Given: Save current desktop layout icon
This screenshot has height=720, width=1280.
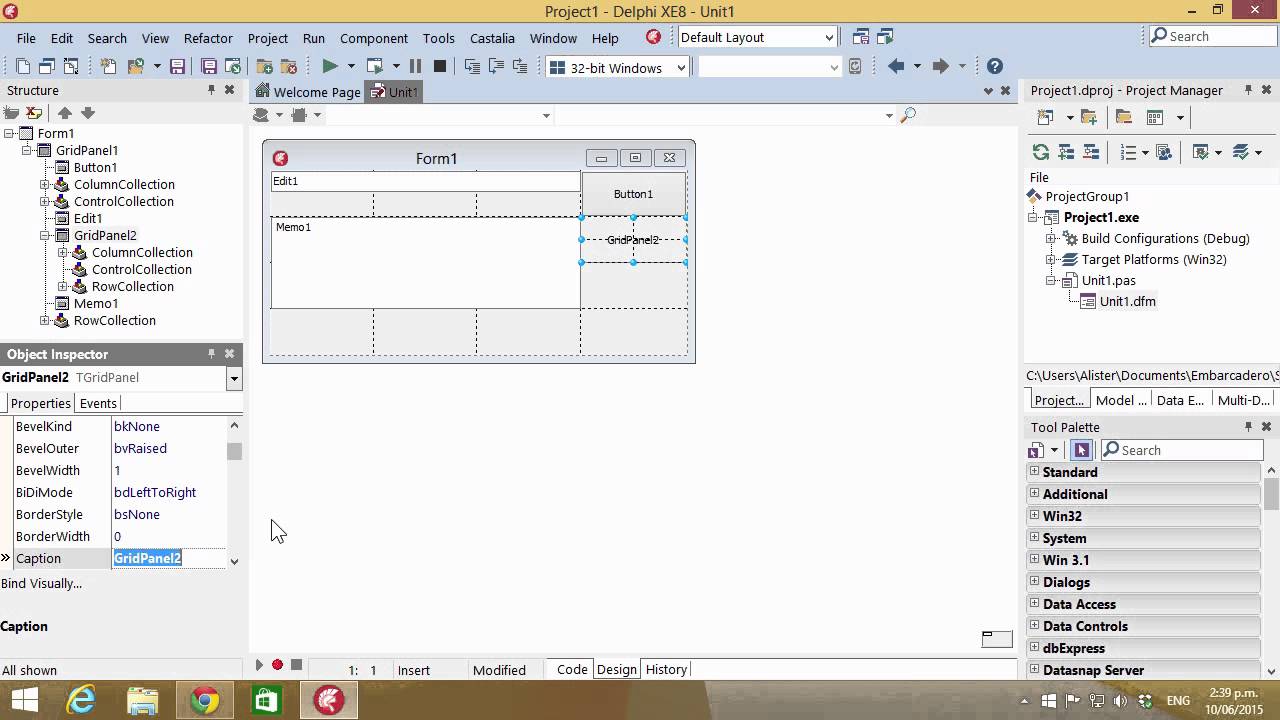Looking at the screenshot, I should [x=861, y=37].
